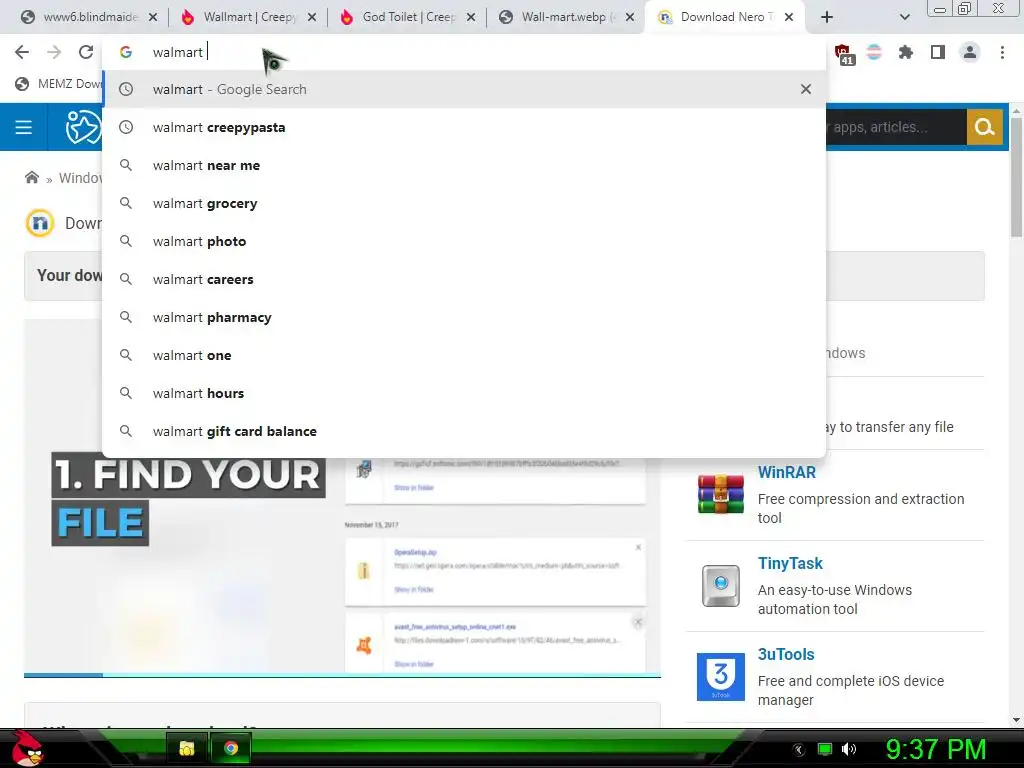Open the WinRAR link
The width and height of the screenshot is (1024, 768).
tap(786, 472)
